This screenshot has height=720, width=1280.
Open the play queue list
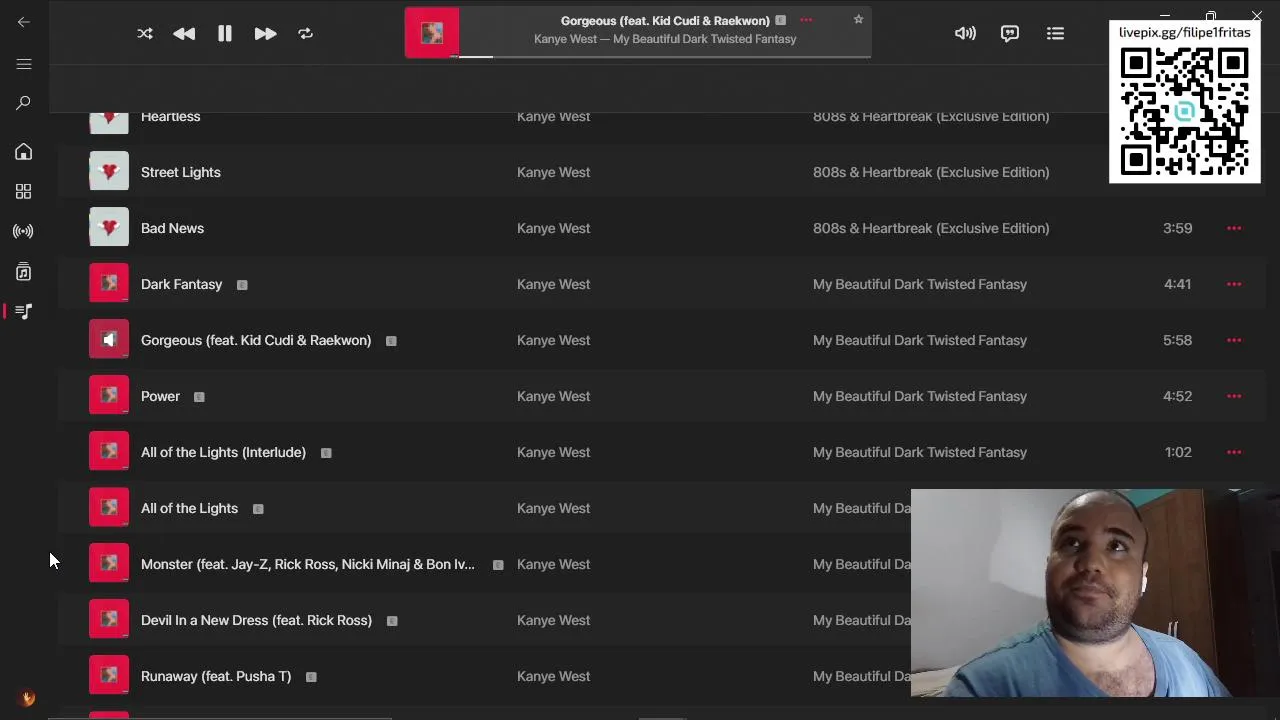(x=1055, y=33)
